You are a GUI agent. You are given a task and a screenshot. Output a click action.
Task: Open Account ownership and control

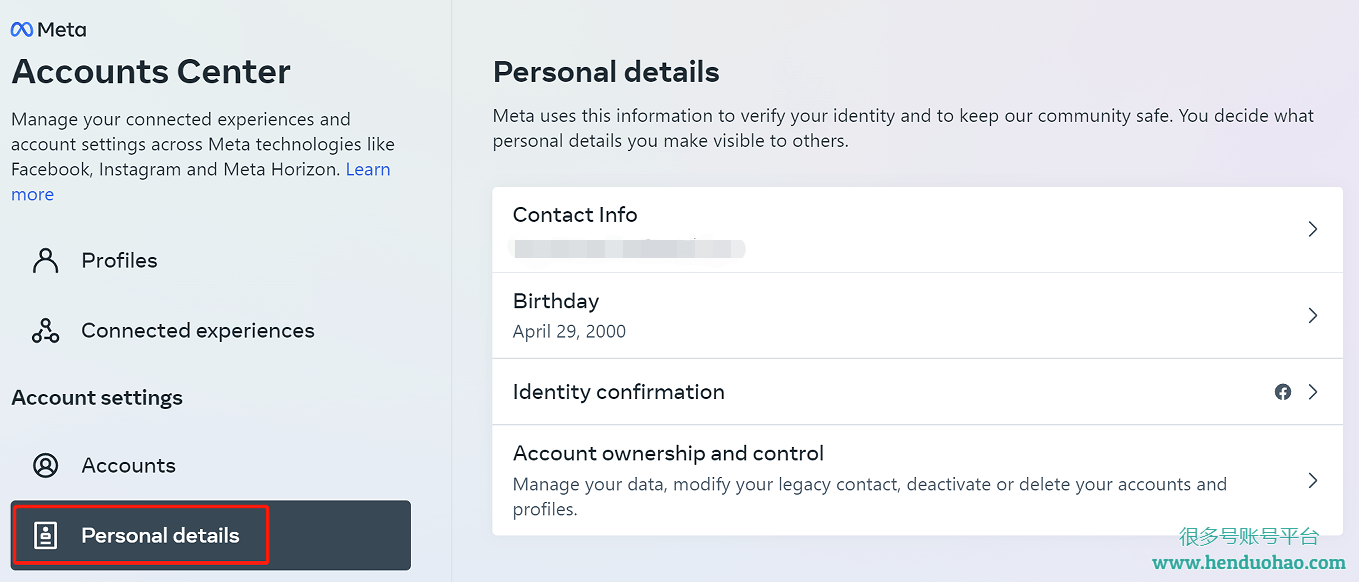(917, 480)
